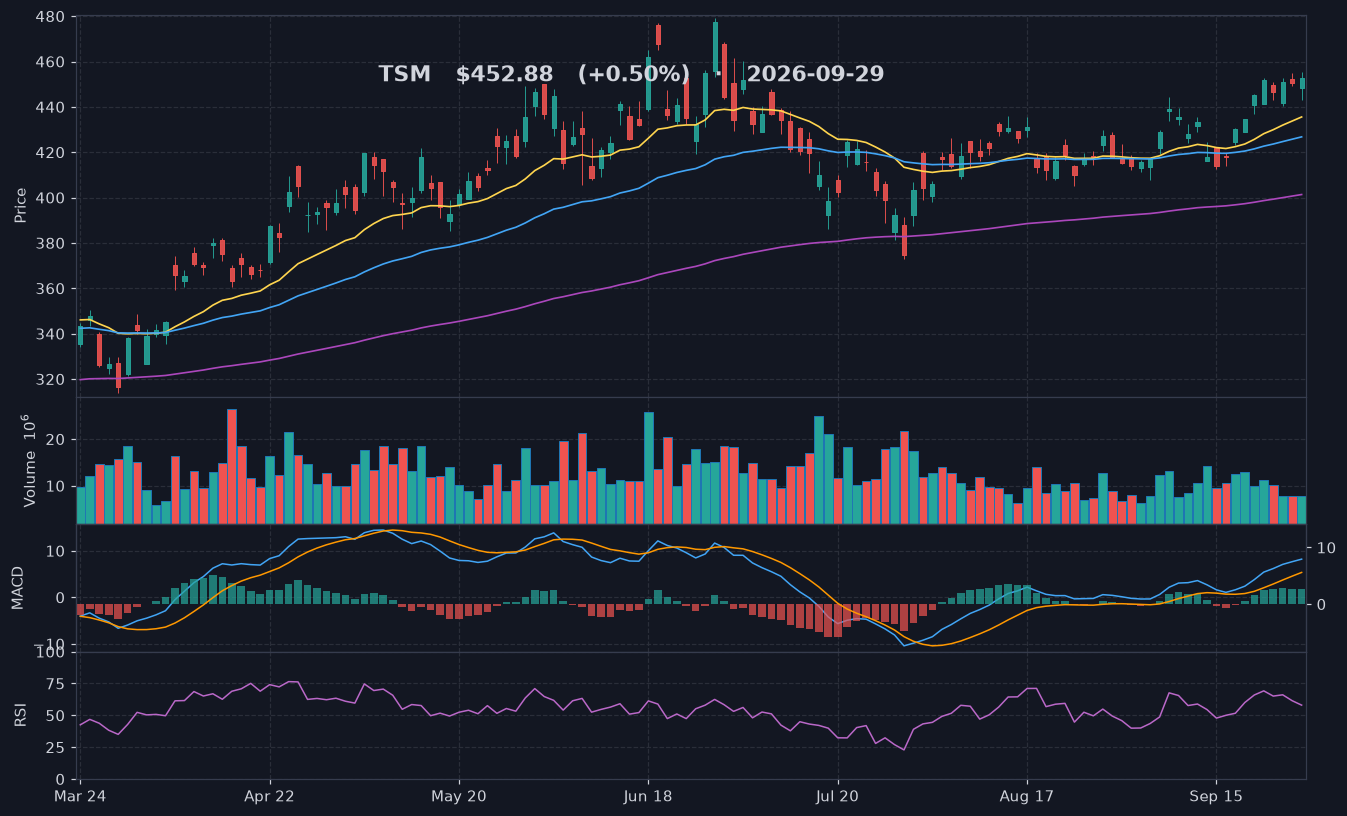
Task: Click the 340 price axis tick
Action: click(50, 335)
